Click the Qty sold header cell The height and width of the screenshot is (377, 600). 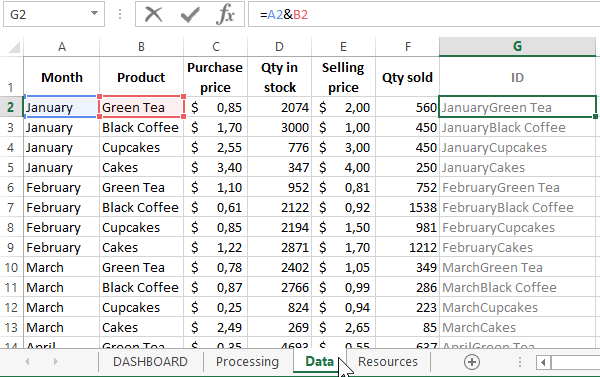(x=408, y=77)
